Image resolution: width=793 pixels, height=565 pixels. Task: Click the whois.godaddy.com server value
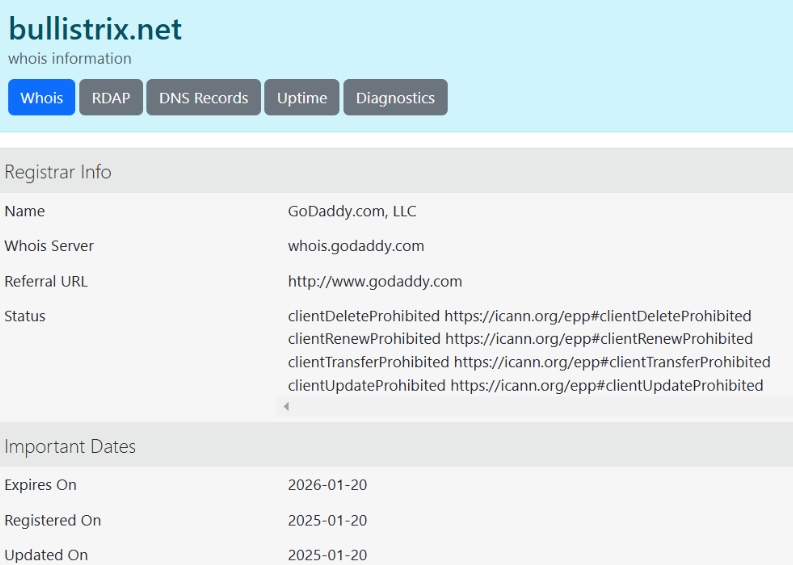[356, 246]
